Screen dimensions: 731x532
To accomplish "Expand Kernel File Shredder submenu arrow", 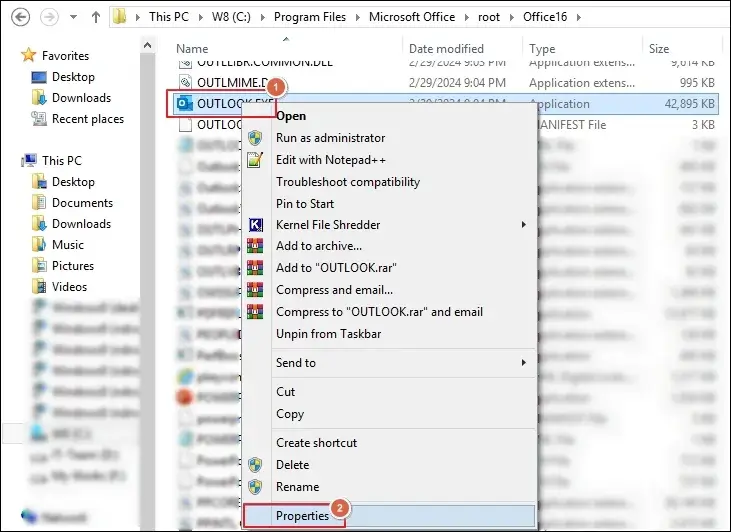I will pos(524,225).
